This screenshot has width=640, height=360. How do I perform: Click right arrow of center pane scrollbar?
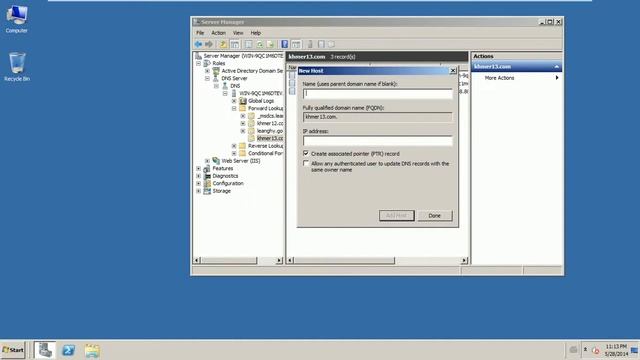click(x=464, y=260)
